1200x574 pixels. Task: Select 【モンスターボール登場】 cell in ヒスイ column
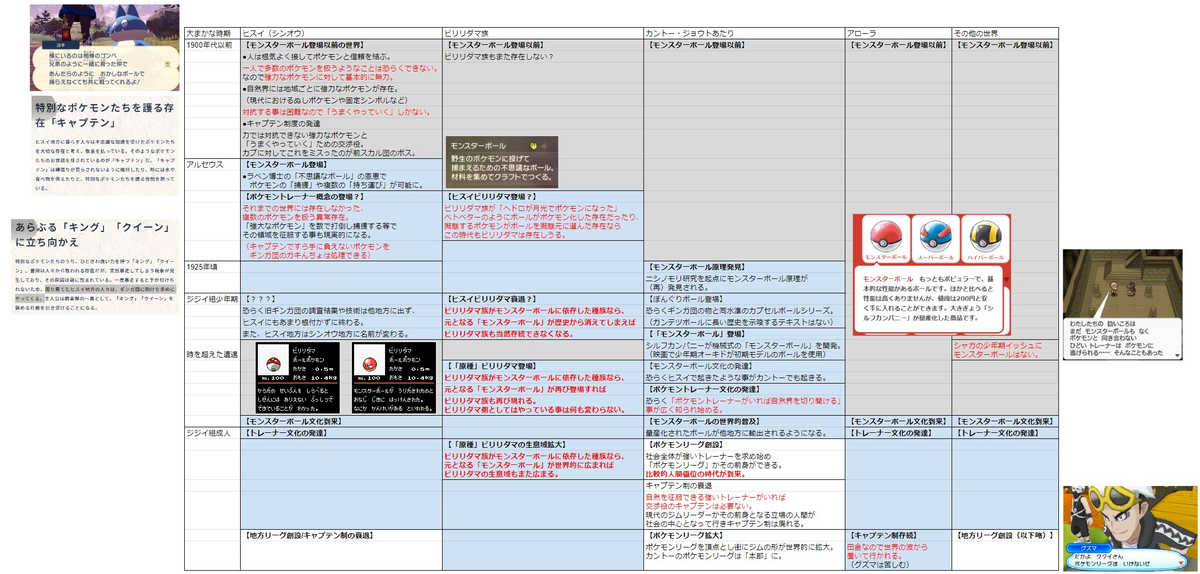pos(341,163)
